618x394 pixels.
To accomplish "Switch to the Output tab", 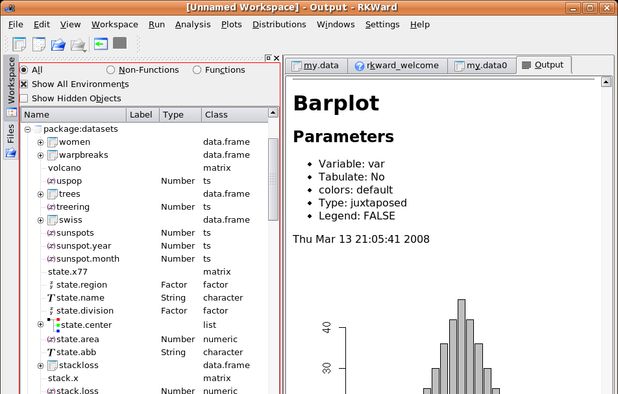I will (x=544, y=65).
